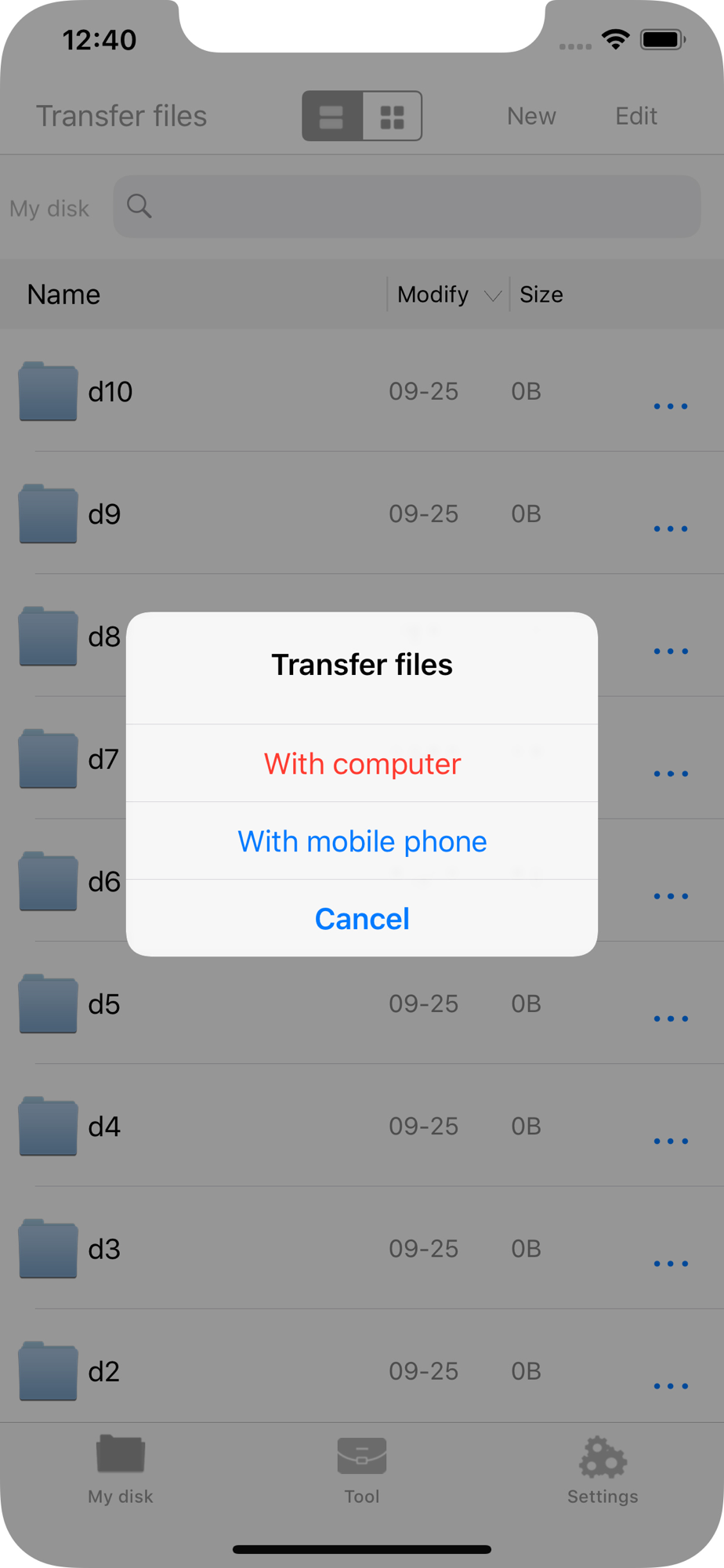The image size is (724, 1568).
Task: Focus the My disk search field
Action: 407,206
